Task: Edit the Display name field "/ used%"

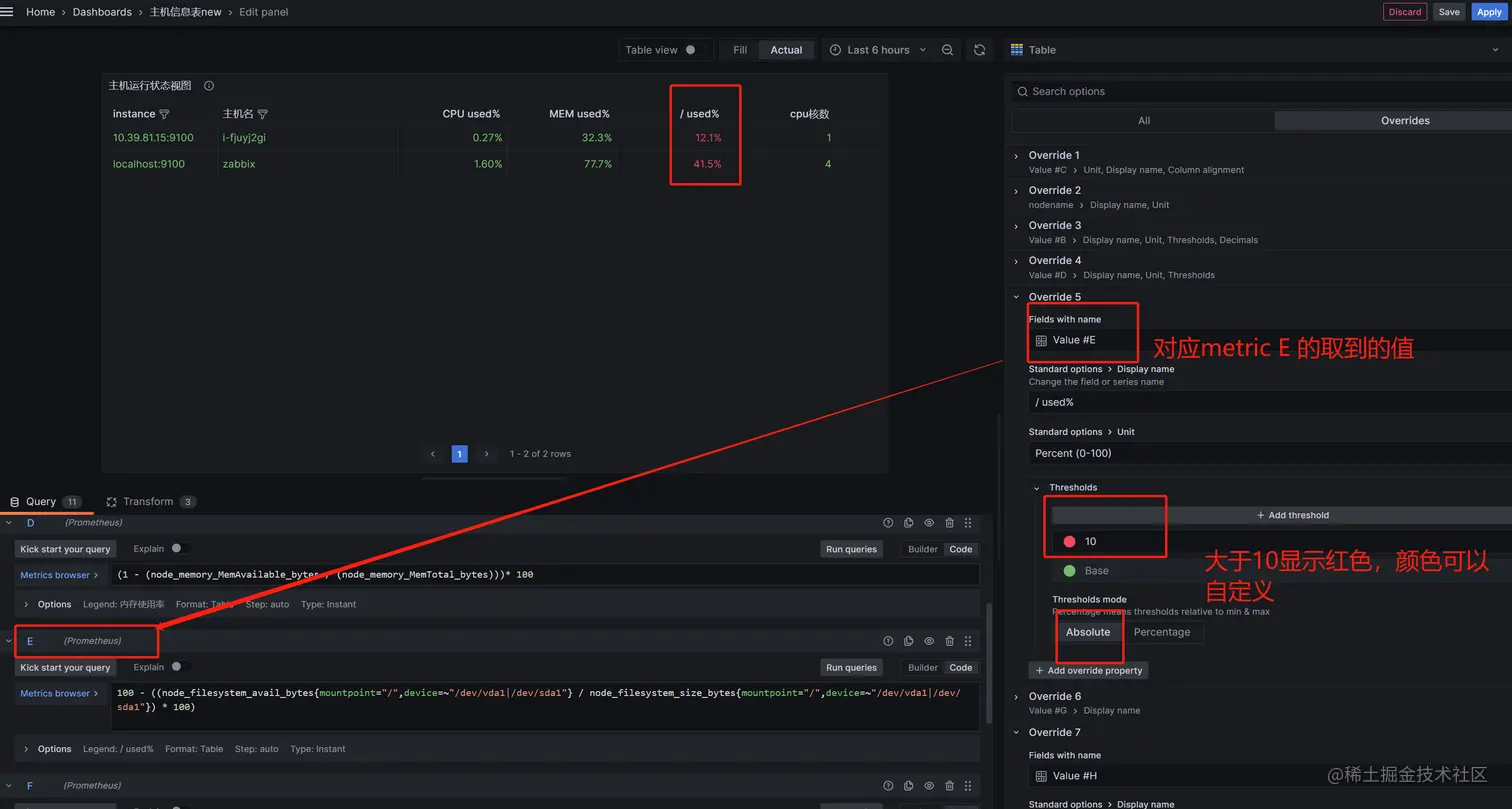Action: pos(1270,402)
